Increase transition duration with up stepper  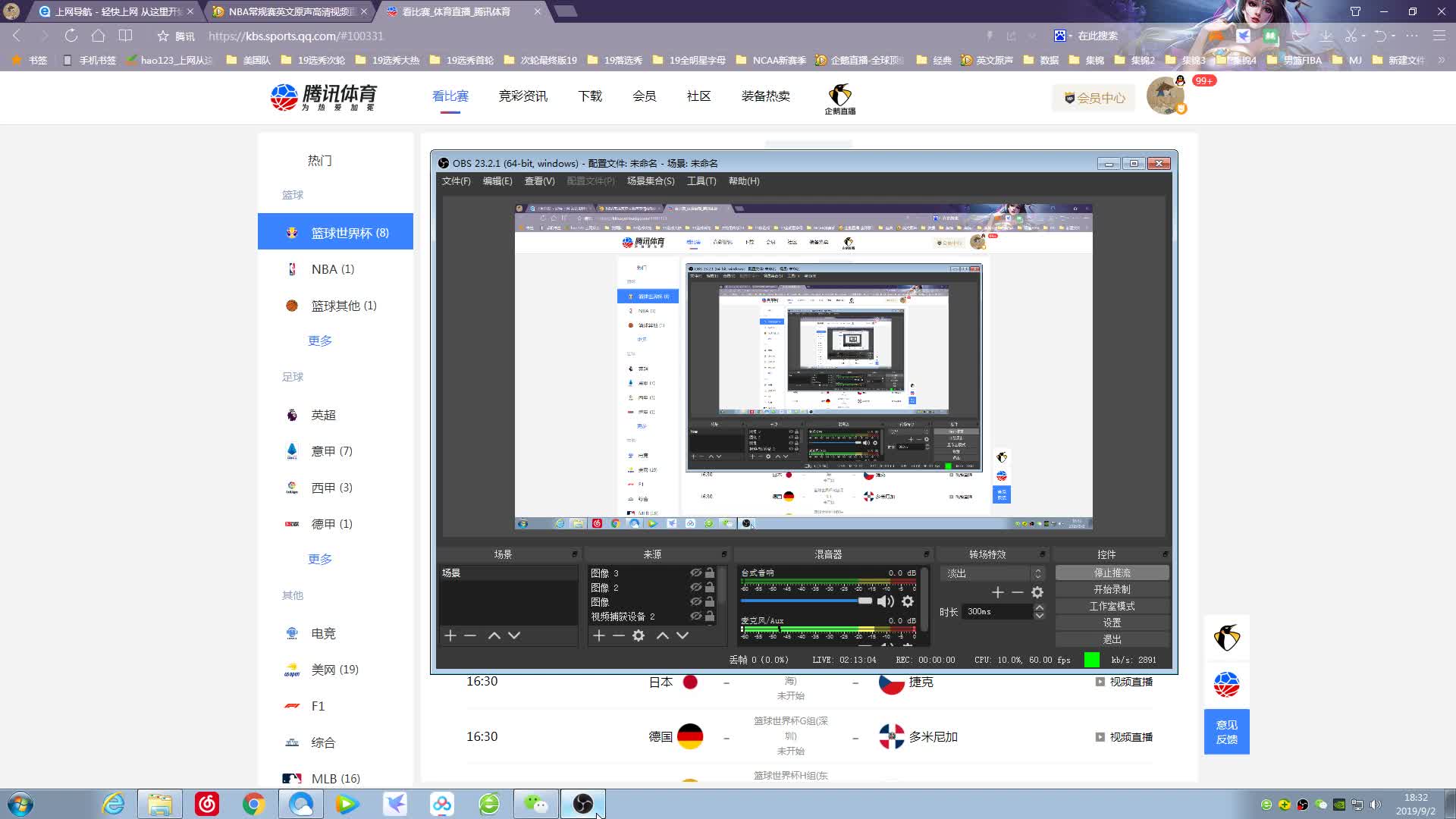click(1040, 607)
